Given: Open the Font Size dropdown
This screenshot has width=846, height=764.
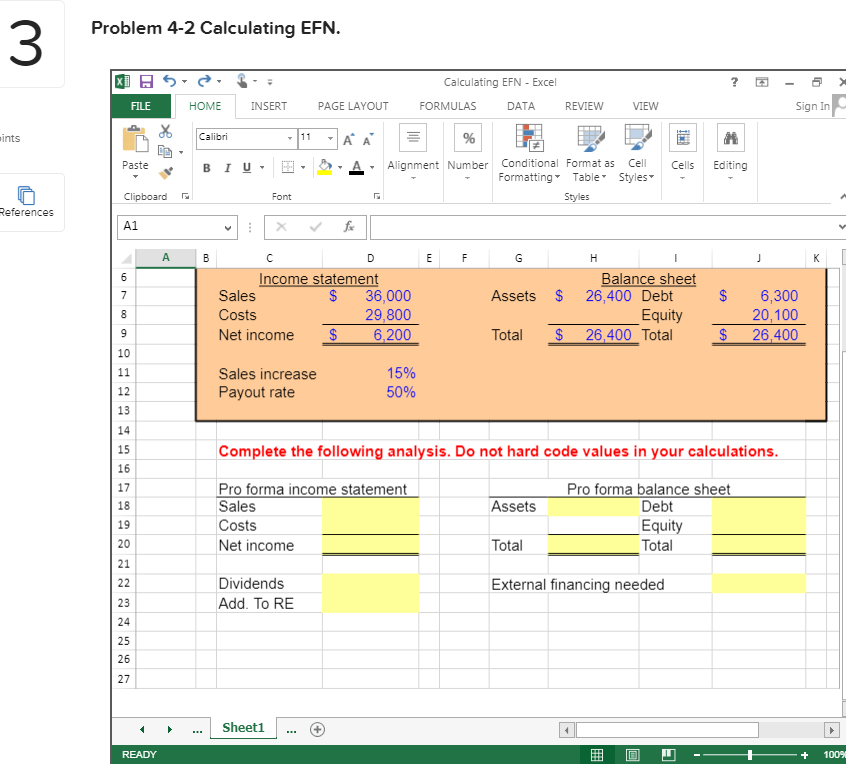Looking at the screenshot, I should click(332, 137).
